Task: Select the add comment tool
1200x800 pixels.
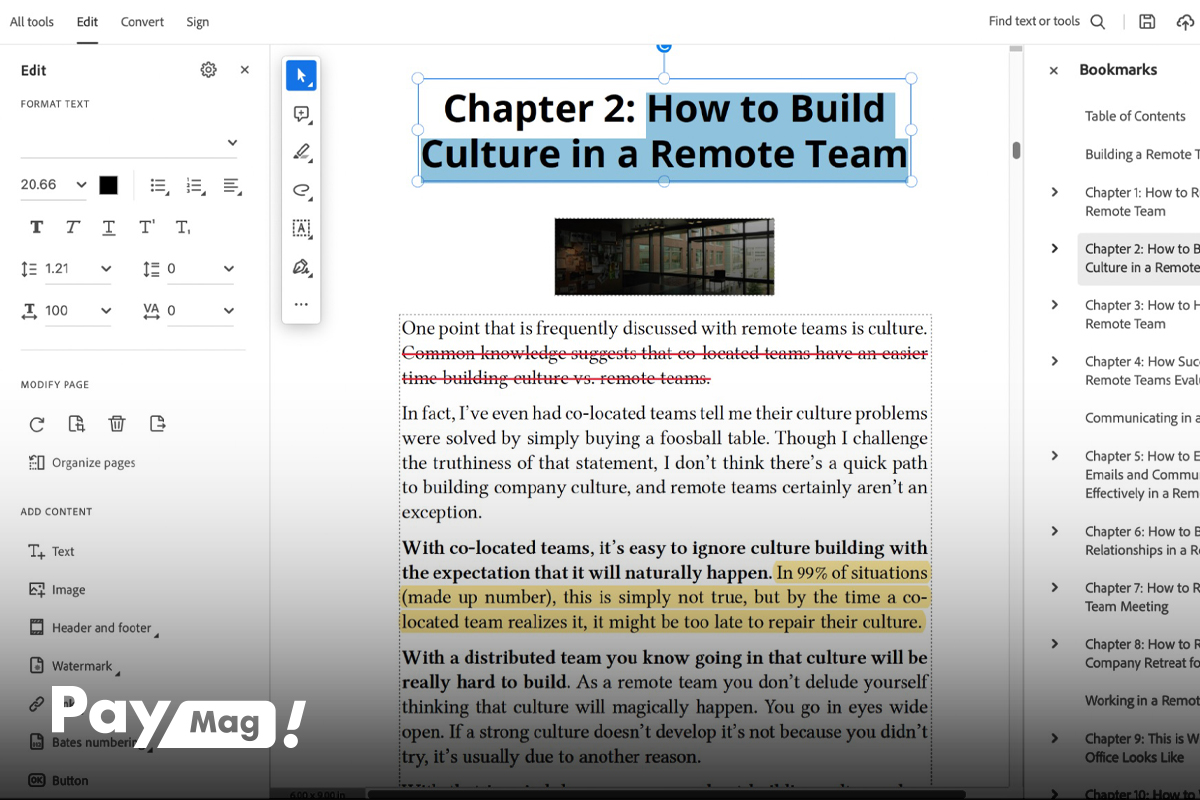Action: [x=301, y=114]
